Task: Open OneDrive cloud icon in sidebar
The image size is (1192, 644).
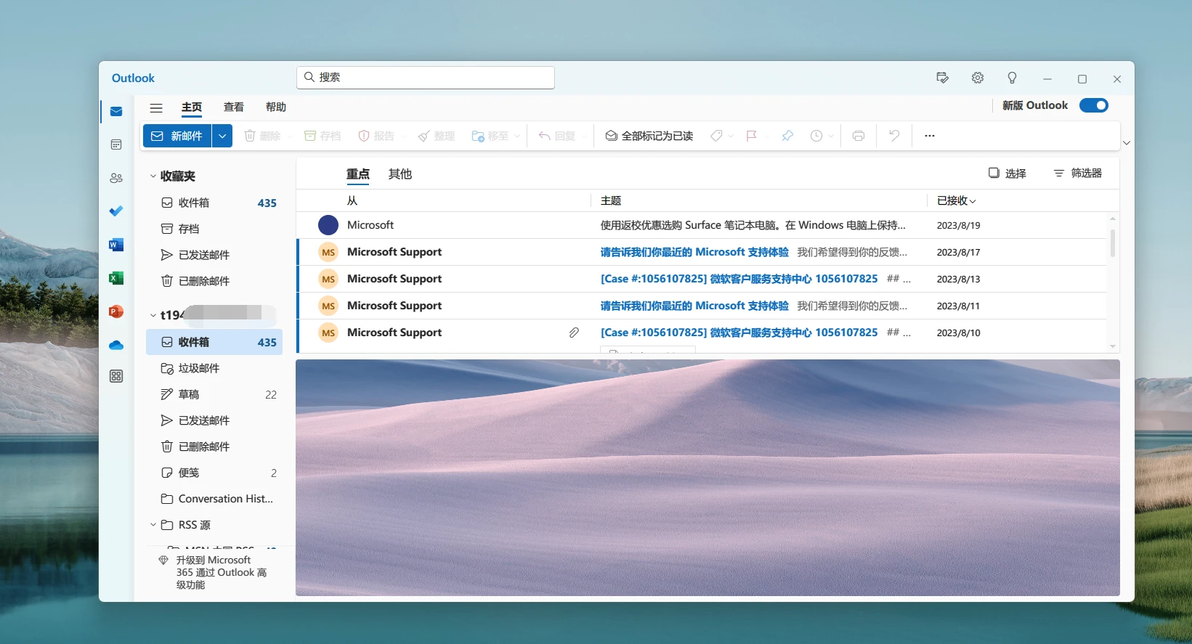Action: click(116, 345)
